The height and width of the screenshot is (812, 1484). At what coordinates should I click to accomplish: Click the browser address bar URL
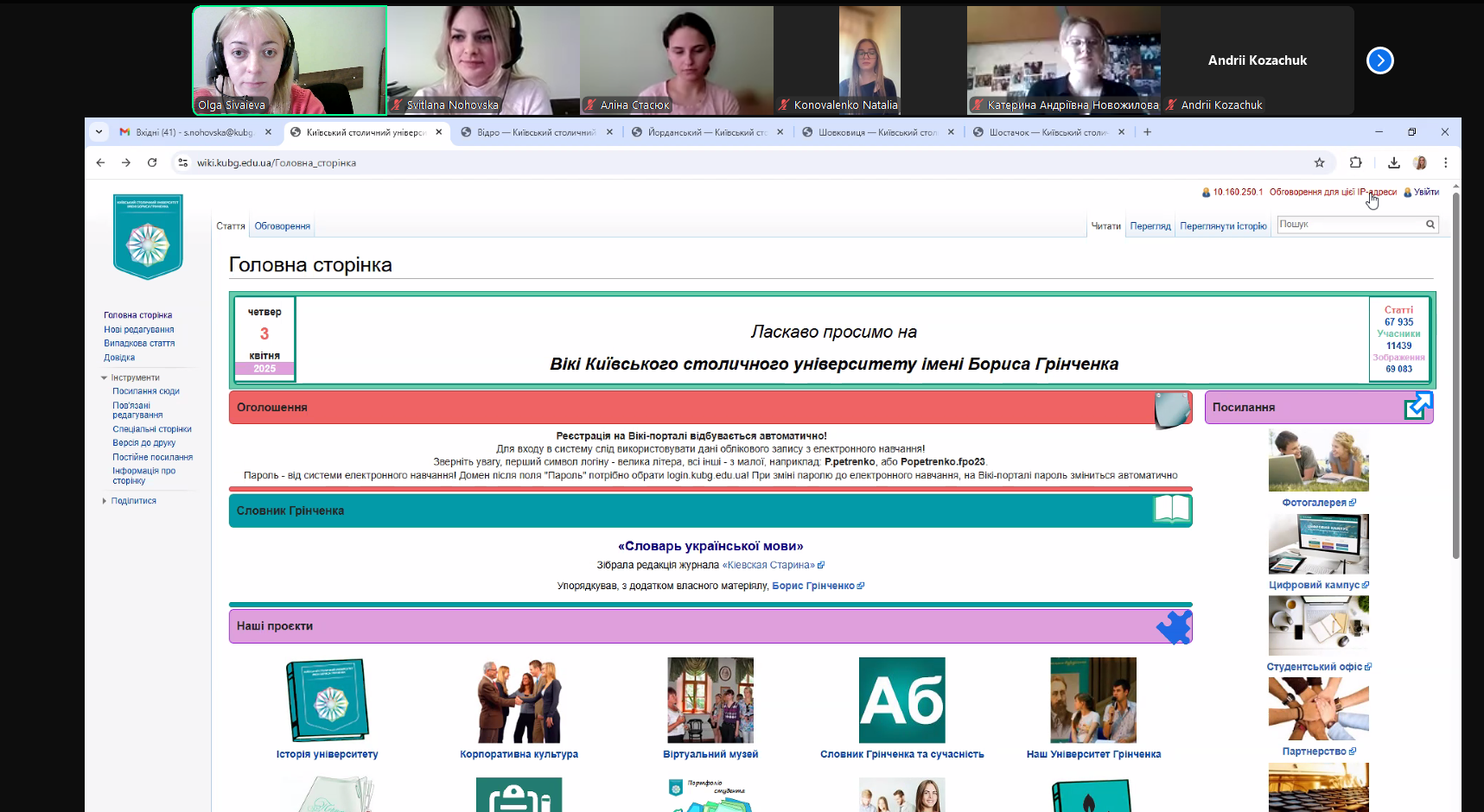[277, 162]
